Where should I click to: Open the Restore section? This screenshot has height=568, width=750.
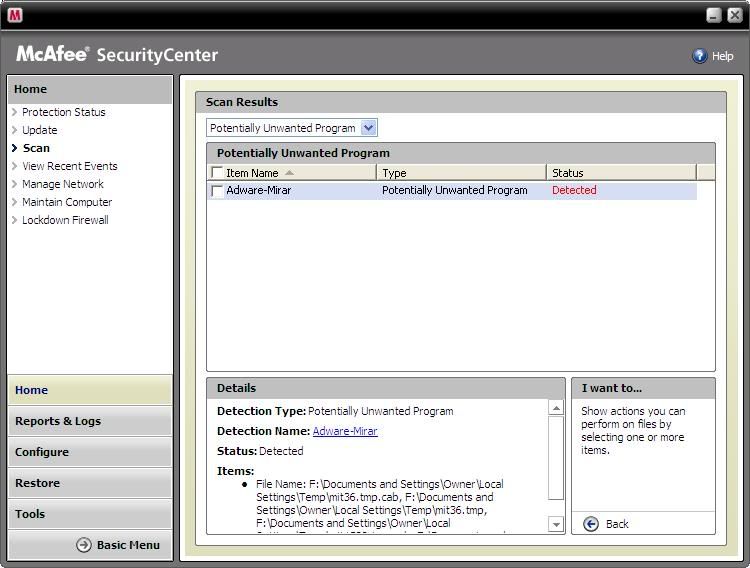(89, 483)
